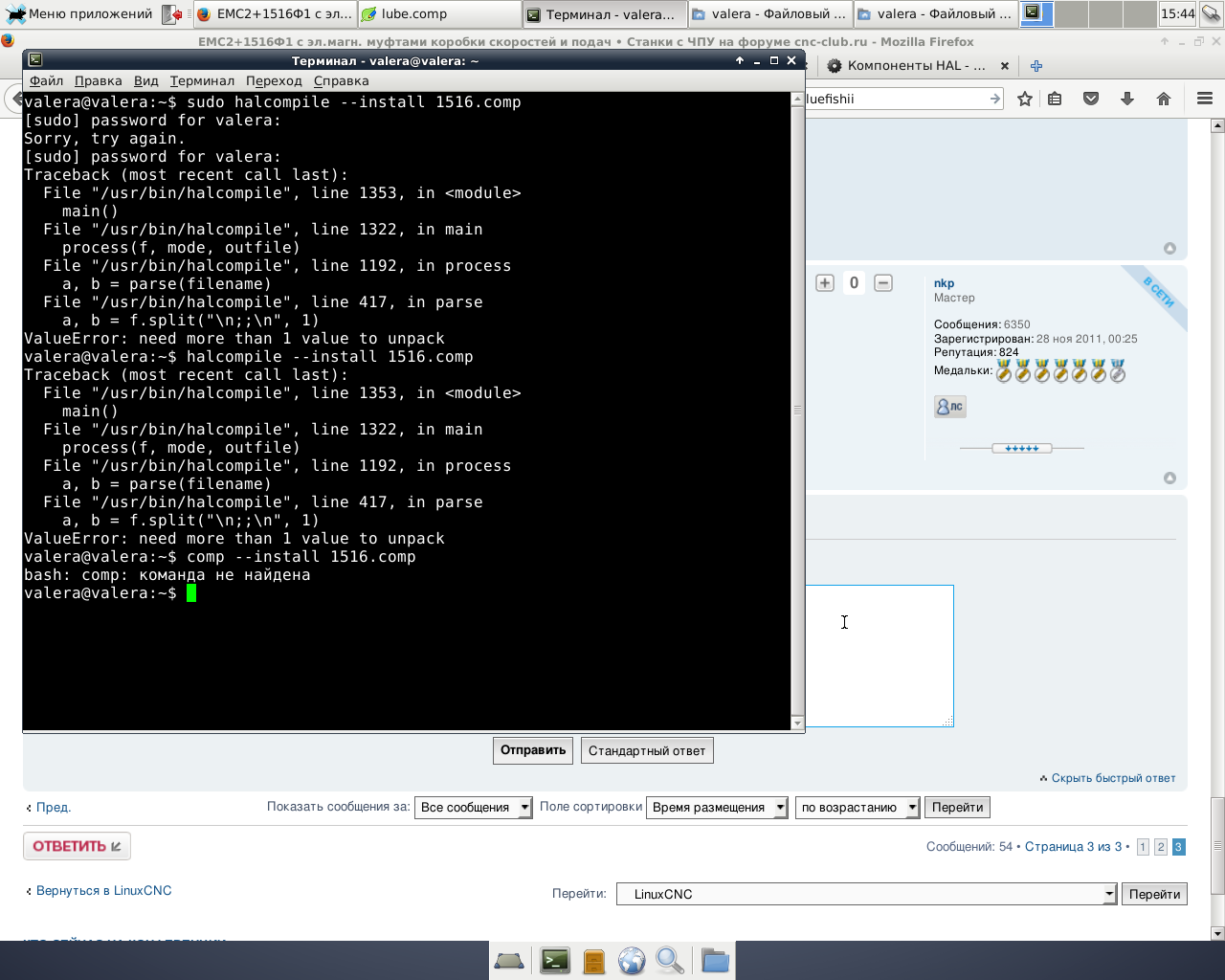
Task: Click the Firefox URL bar field
Action: point(896,99)
